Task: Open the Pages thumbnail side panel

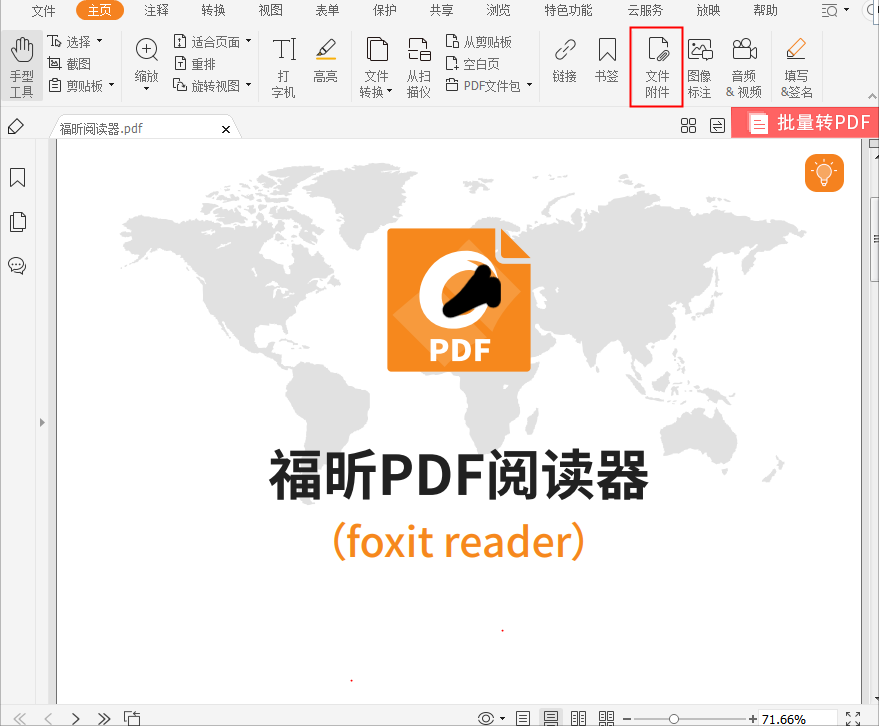Action: click(x=17, y=222)
